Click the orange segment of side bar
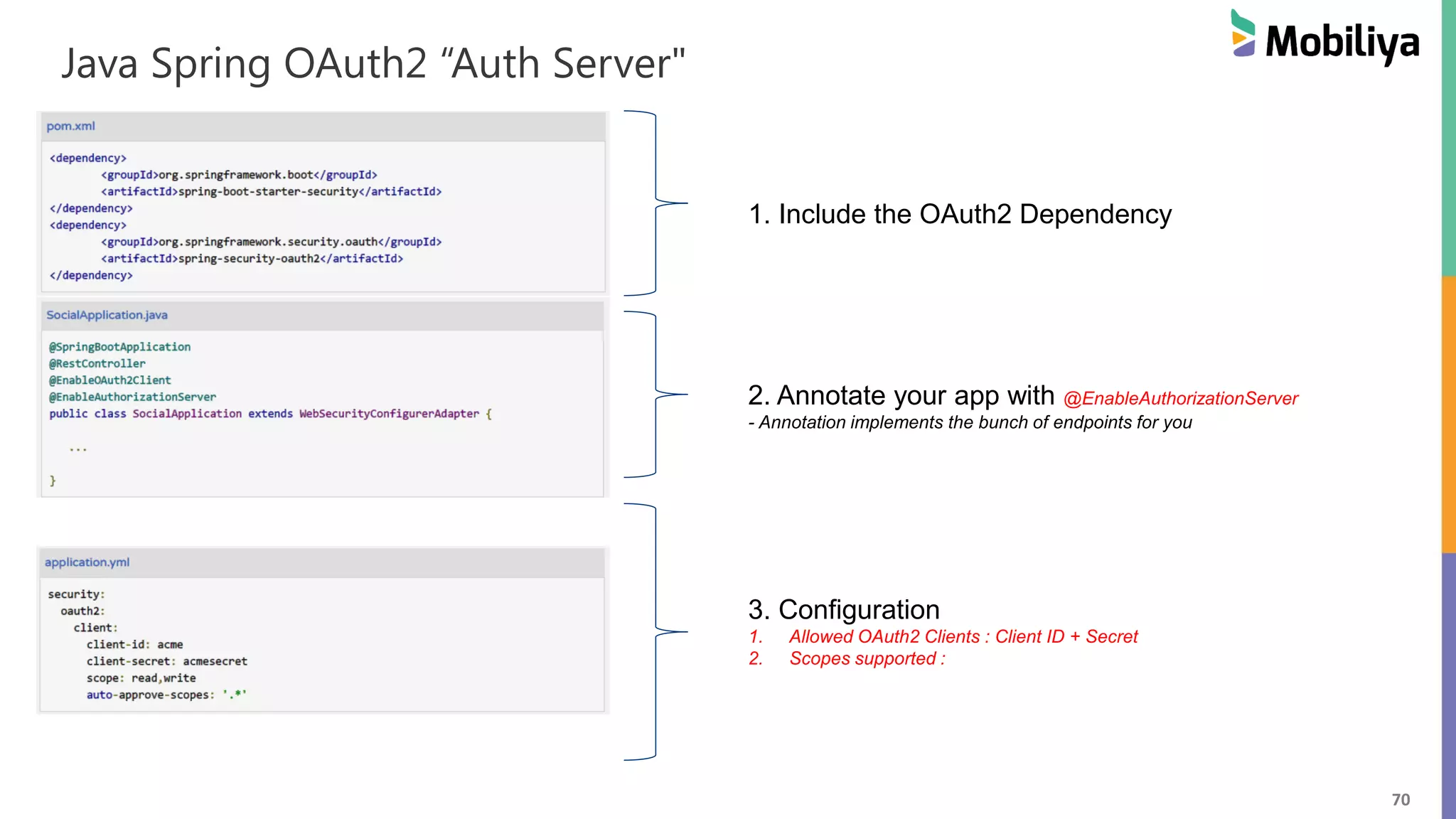Image resolution: width=1456 pixels, height=819 pixels. point(1448,414)
